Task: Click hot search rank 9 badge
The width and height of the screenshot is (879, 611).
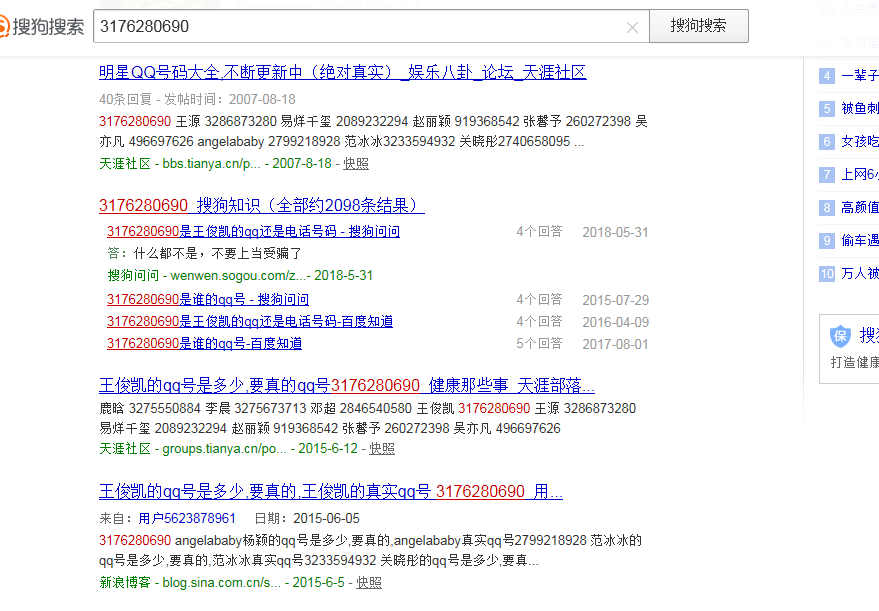Action: click(827, 241)
